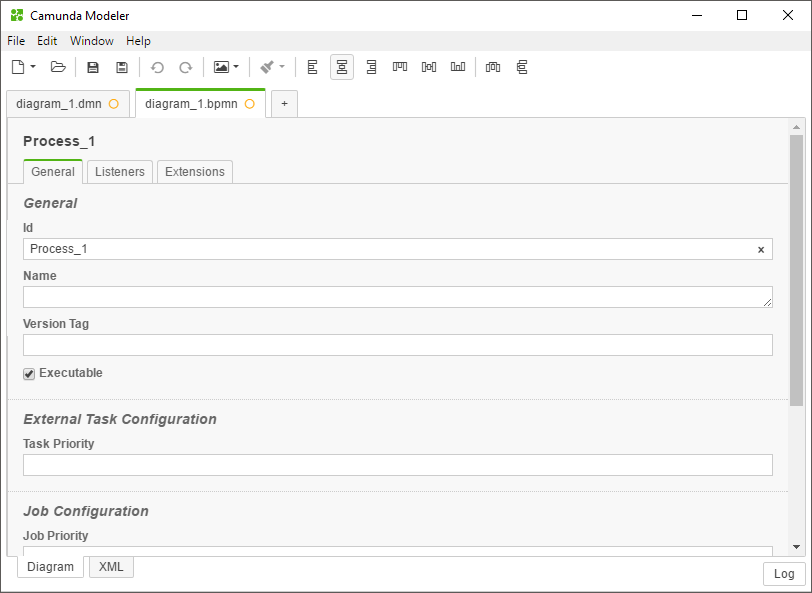Open the File menu
Viewport: 812px width, 593px height.
(x=16, y=41)
